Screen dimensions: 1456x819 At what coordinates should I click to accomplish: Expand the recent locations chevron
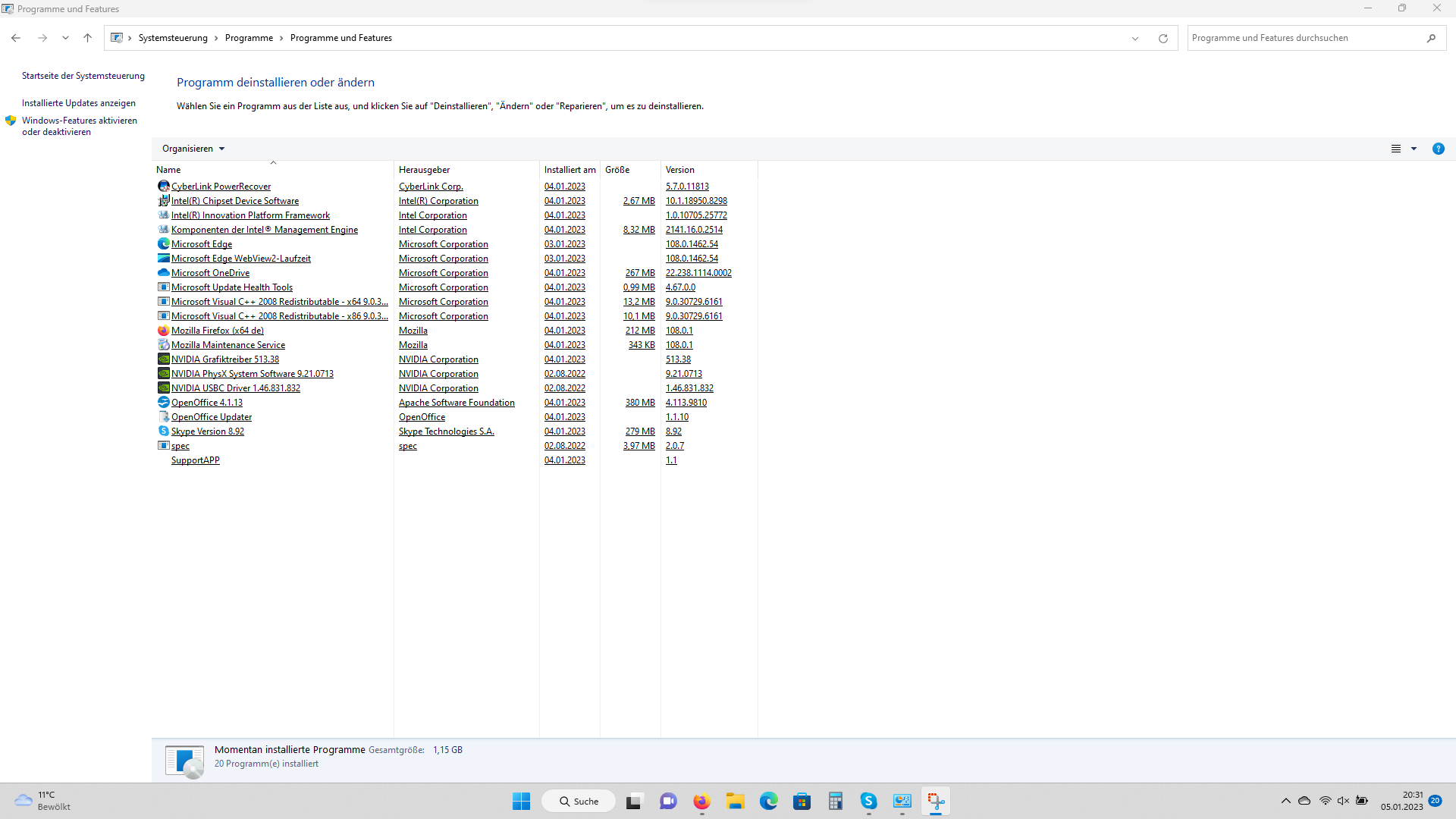click(x=65, y=38)
